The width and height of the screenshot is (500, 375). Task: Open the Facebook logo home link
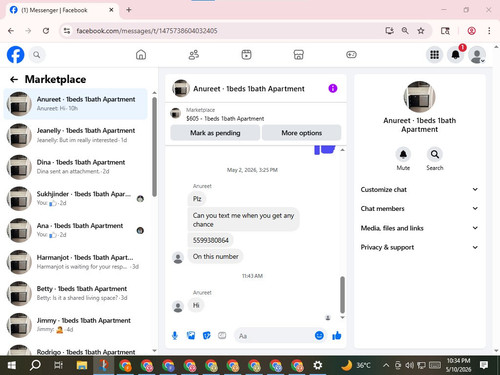coord(15,55)
